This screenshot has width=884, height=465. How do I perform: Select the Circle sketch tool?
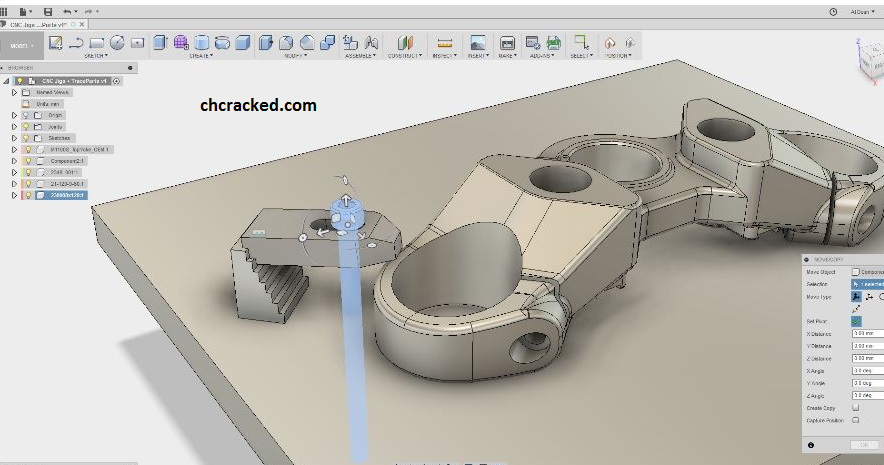(117, 43)
